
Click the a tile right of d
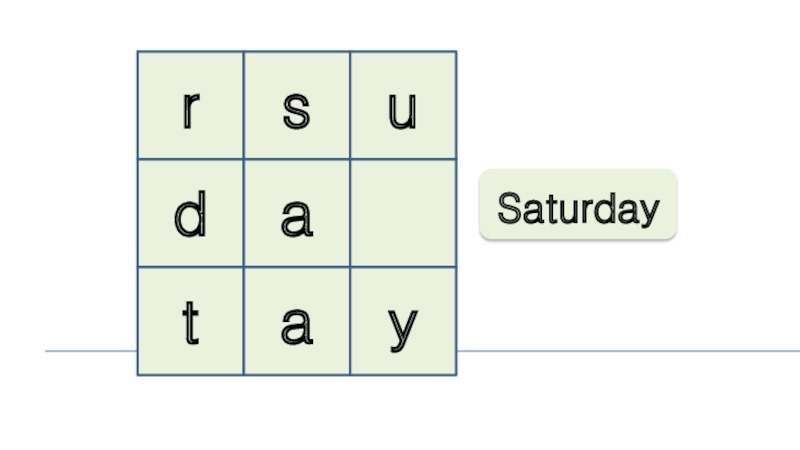[x=297, y=213]
